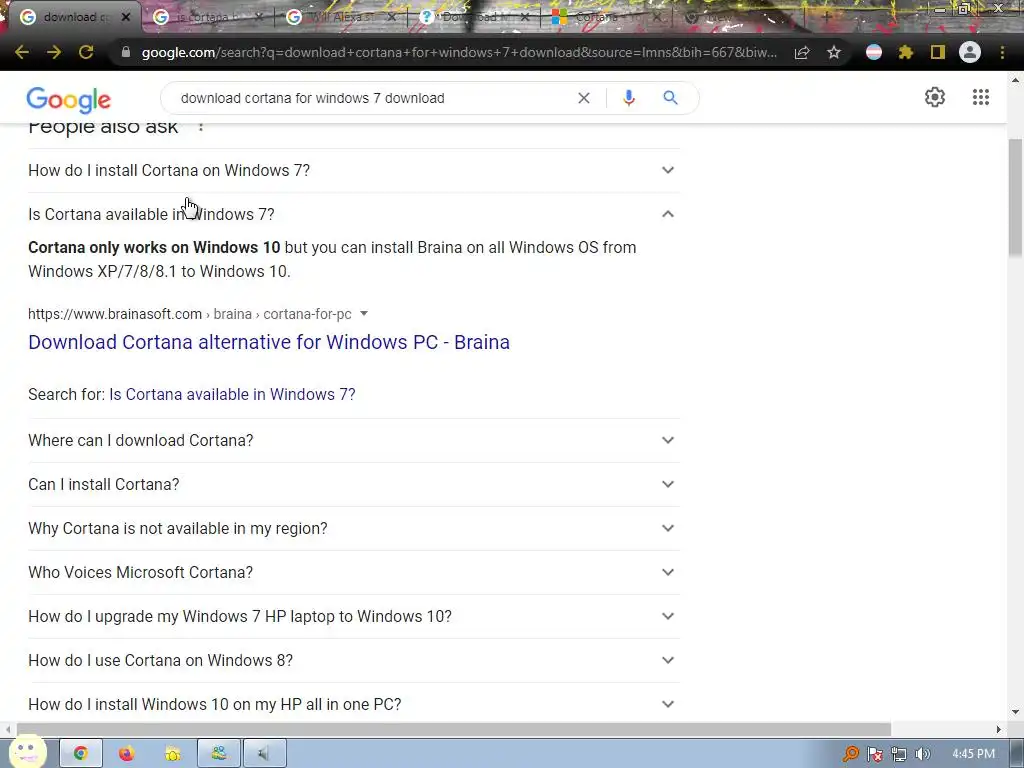Screen dimensions: 1024x768
Task: Open the Extensions puzzle piece menu
Action: tap(906, 52)
